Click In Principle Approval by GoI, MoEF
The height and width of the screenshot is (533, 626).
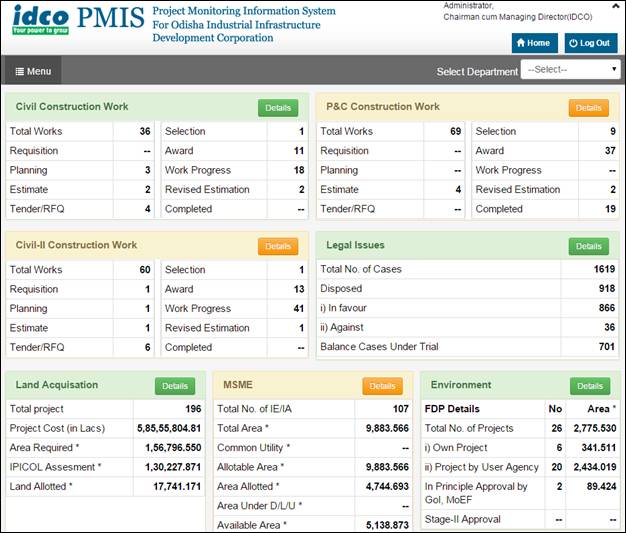point(476,493)
